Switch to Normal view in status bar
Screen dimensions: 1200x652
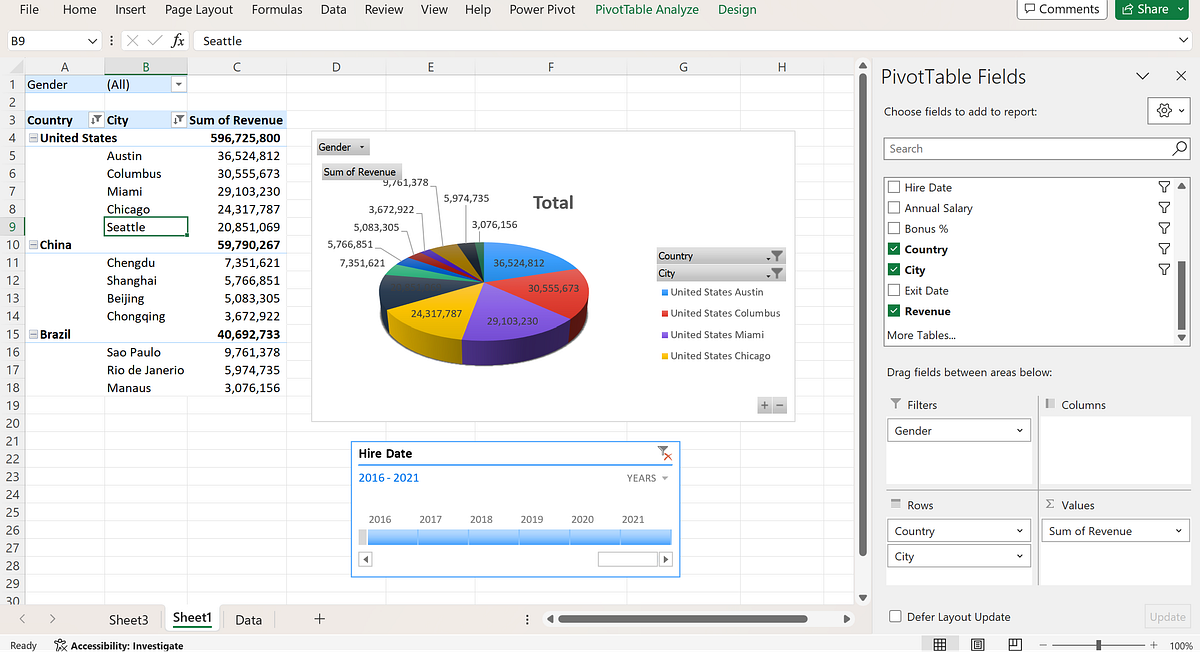938,645
